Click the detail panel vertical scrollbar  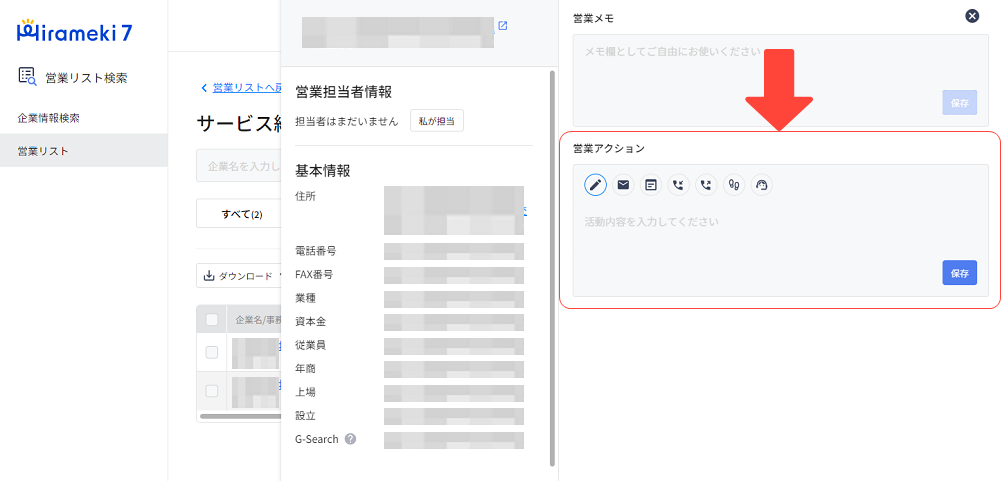(x=552, y=267)
